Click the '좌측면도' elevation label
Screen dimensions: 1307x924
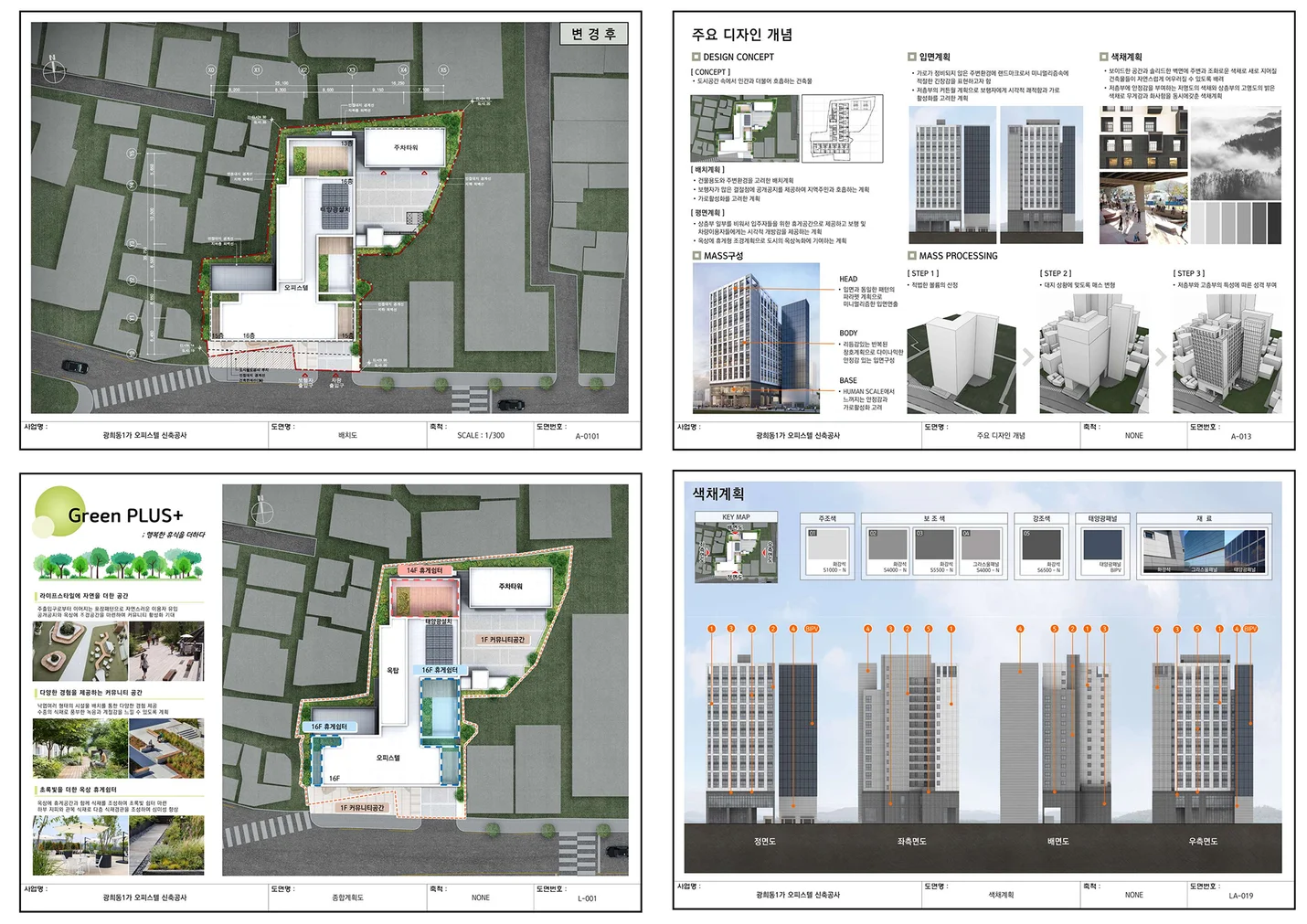911,841
